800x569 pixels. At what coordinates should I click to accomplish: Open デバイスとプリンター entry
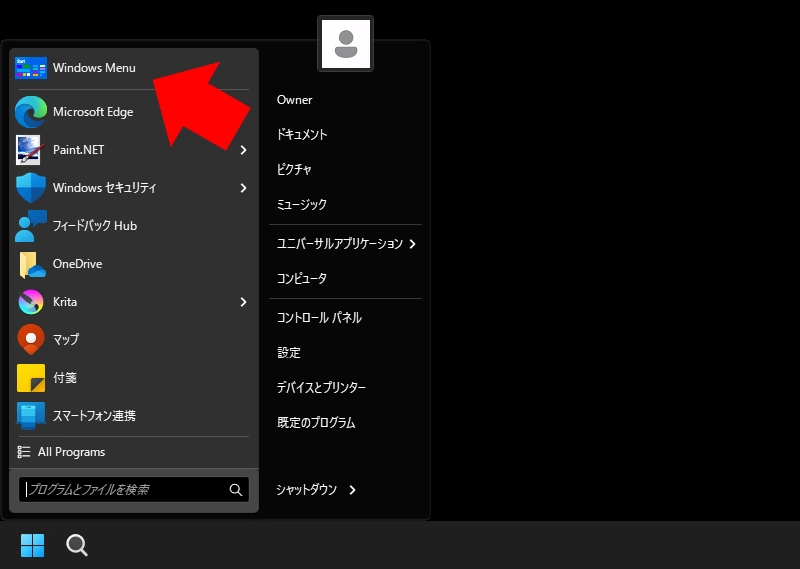coord(321,388)
